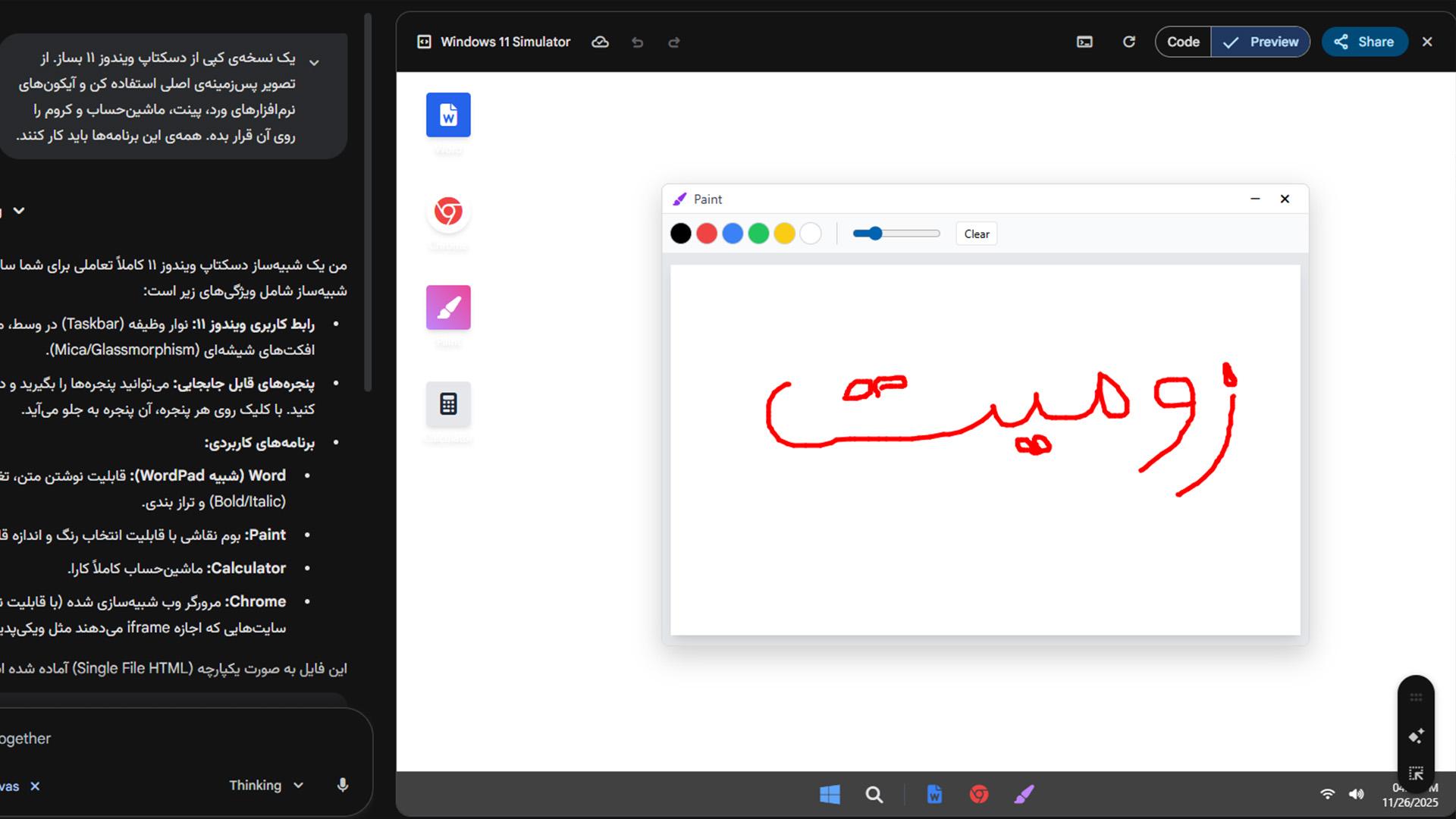The image size is (1456, 819).
Task: Click the brush size slider in Paint
Action: point(896,234)
